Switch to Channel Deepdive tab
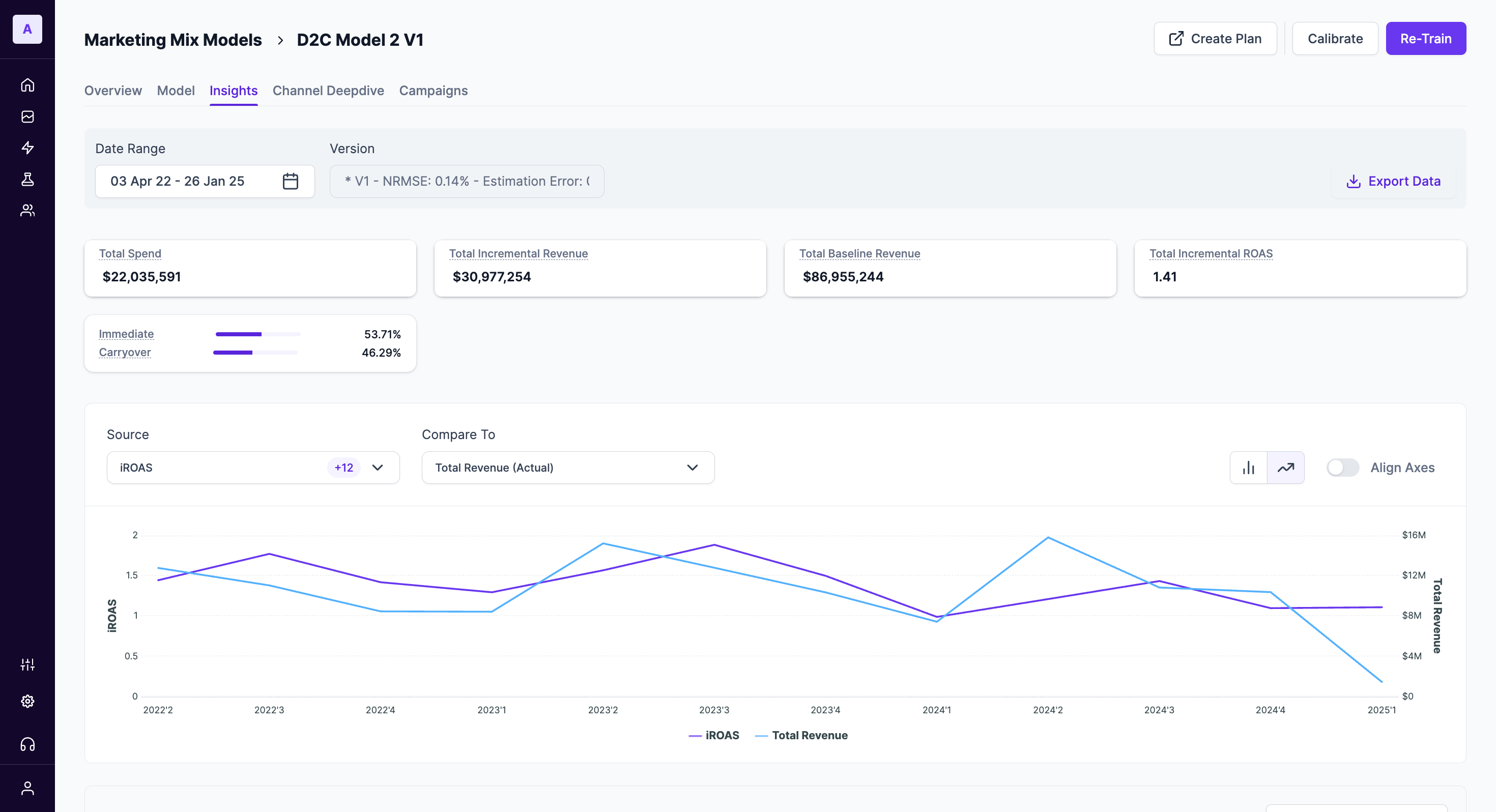The height and width of the screenshot is (812, 1496). (328, 91)
